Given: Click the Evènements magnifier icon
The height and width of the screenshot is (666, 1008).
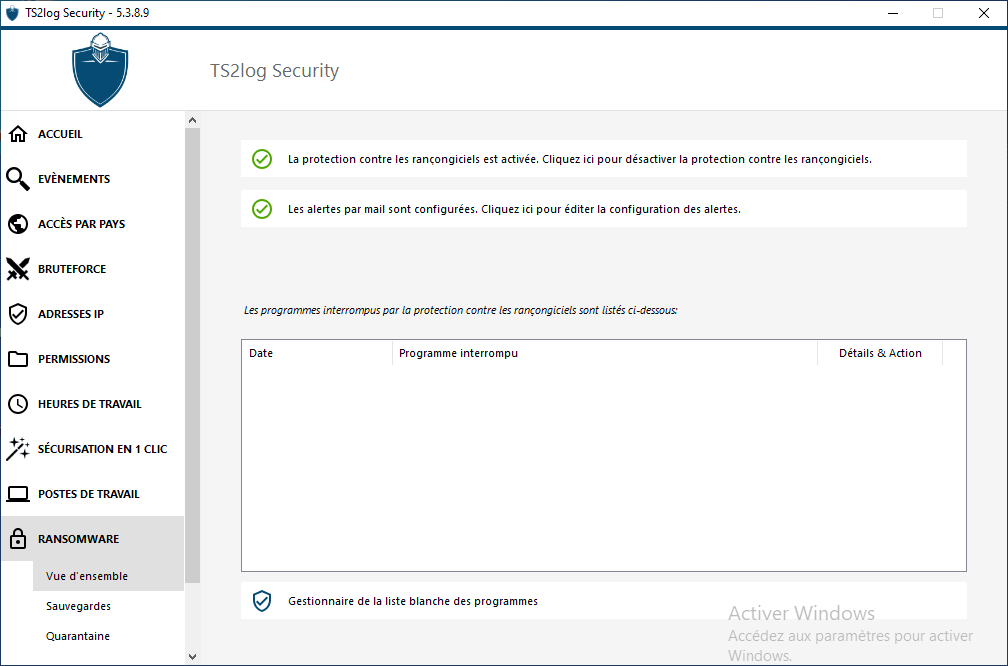Looking at the screenshot, I should pyautogui.click(x=18, y=179).
